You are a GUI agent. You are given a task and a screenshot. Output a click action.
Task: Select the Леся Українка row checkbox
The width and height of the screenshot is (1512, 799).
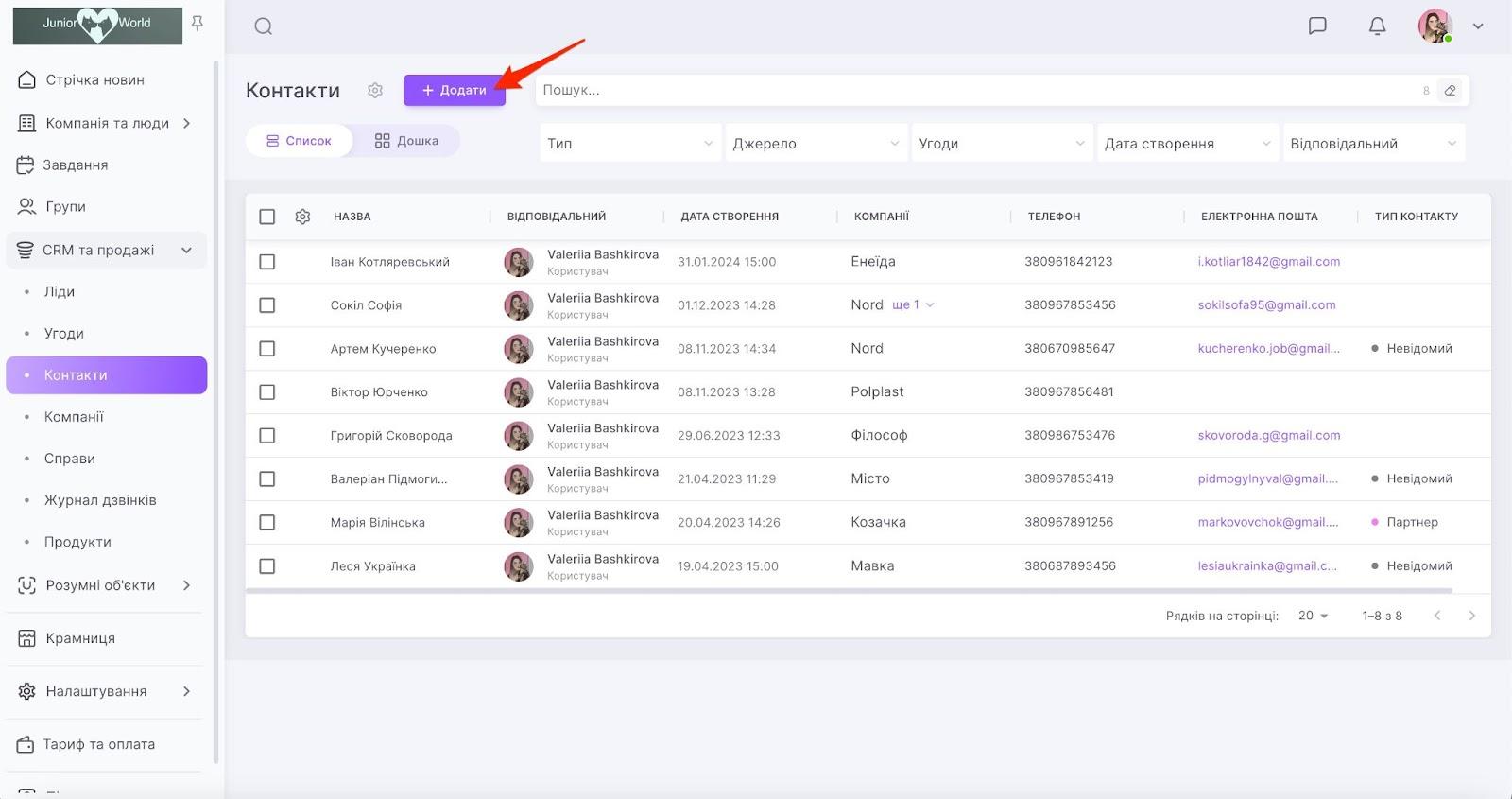click(267, 566)
